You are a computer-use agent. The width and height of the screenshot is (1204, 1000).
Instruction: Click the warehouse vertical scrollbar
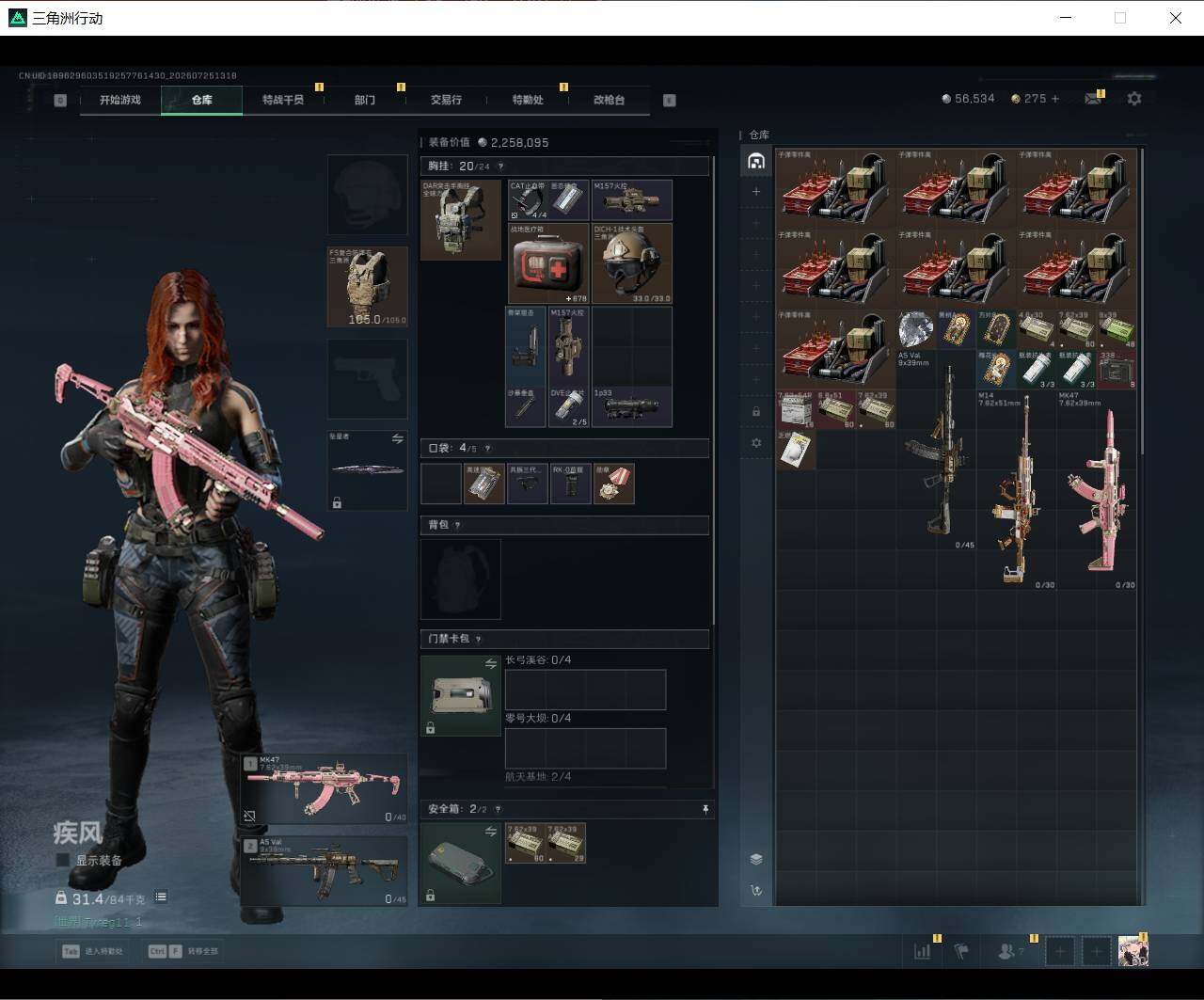tap(1143, 301)
